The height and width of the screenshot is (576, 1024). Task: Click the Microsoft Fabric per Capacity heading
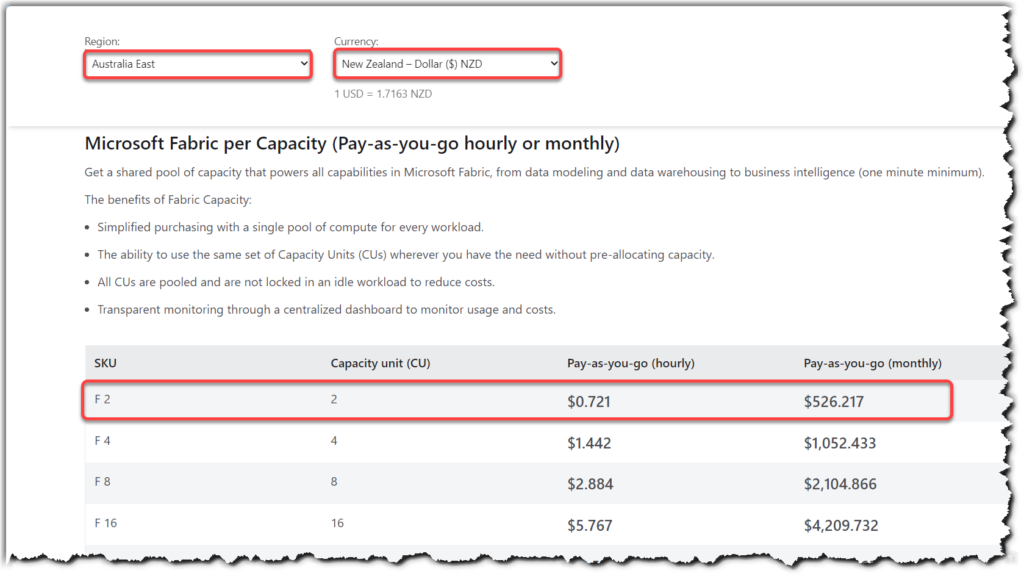(352, 143)
